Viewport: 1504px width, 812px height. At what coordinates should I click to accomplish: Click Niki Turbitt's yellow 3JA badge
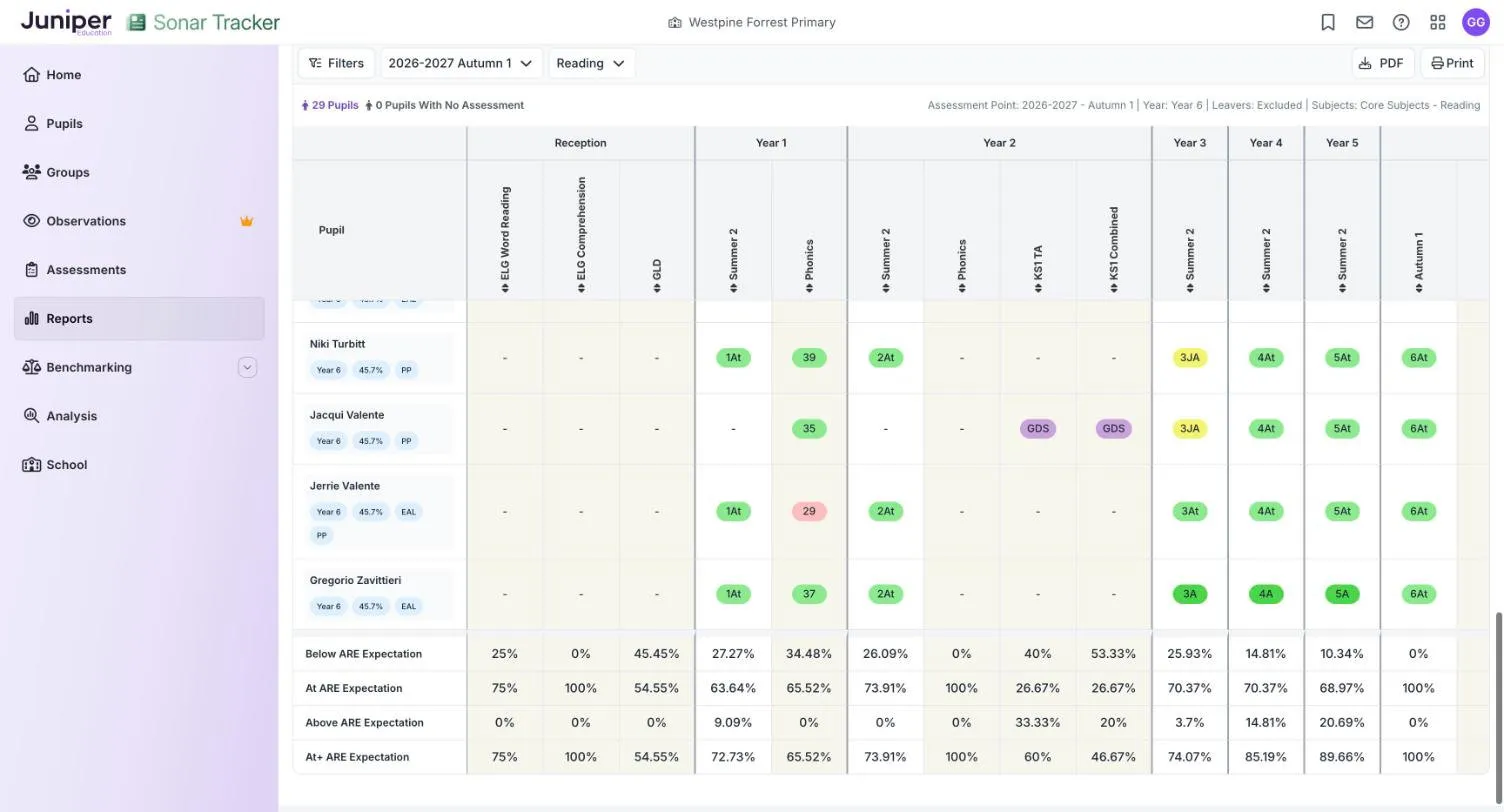click(x=1190, y=357)
